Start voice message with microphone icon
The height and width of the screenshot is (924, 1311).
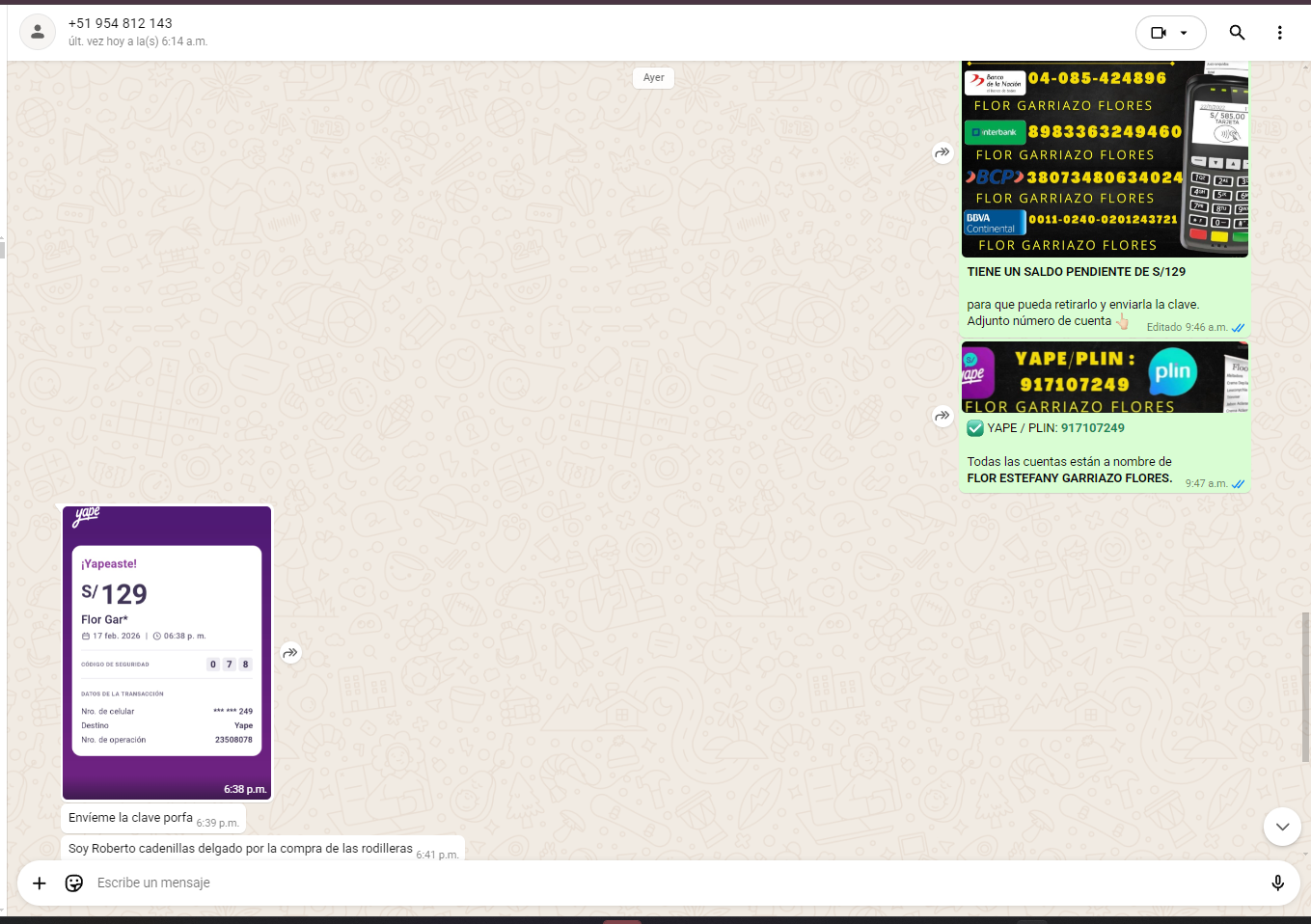point(1277,883)
